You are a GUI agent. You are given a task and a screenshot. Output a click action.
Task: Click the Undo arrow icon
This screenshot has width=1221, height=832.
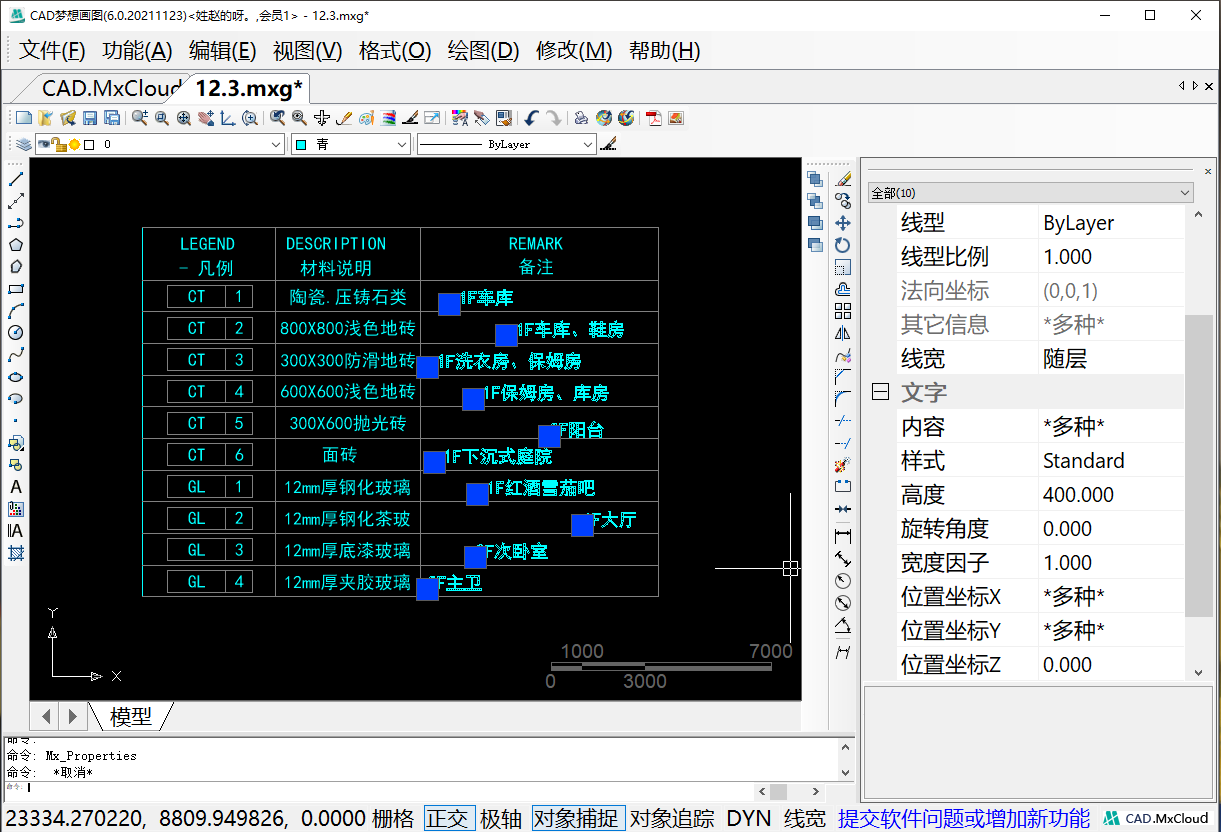pos(532,118)
